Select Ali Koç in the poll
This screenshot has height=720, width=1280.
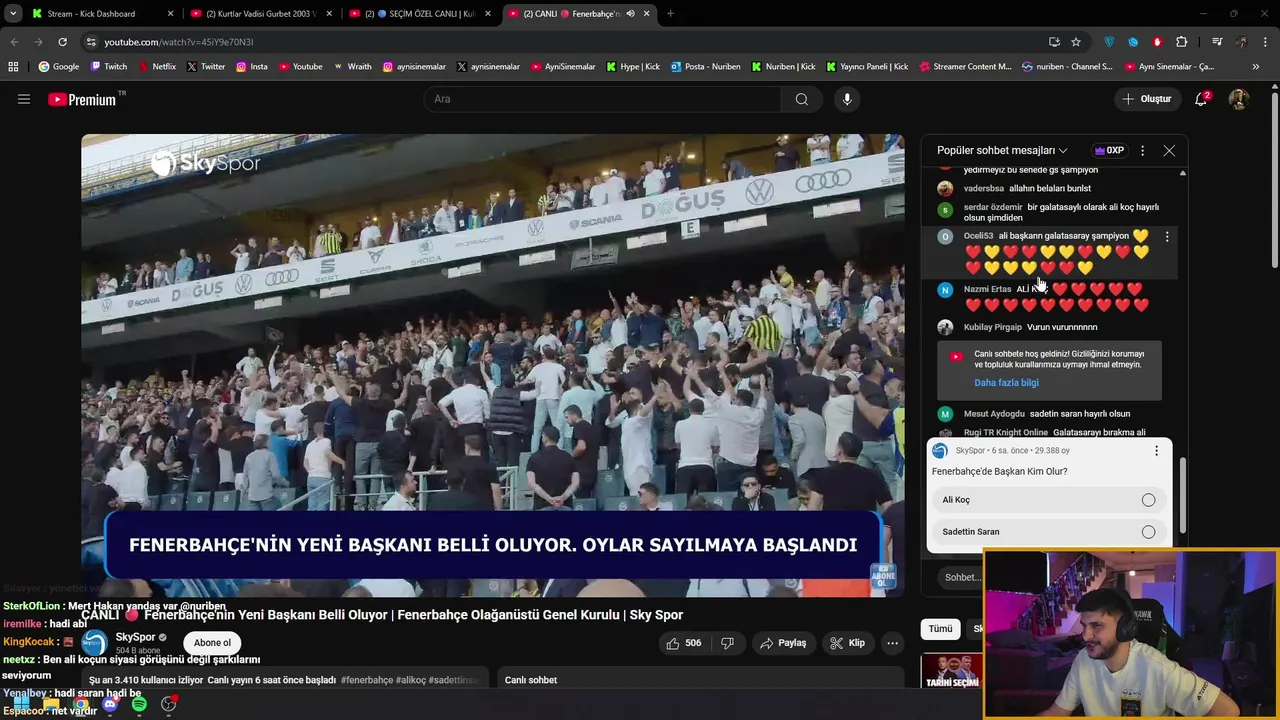point(1048,500)
